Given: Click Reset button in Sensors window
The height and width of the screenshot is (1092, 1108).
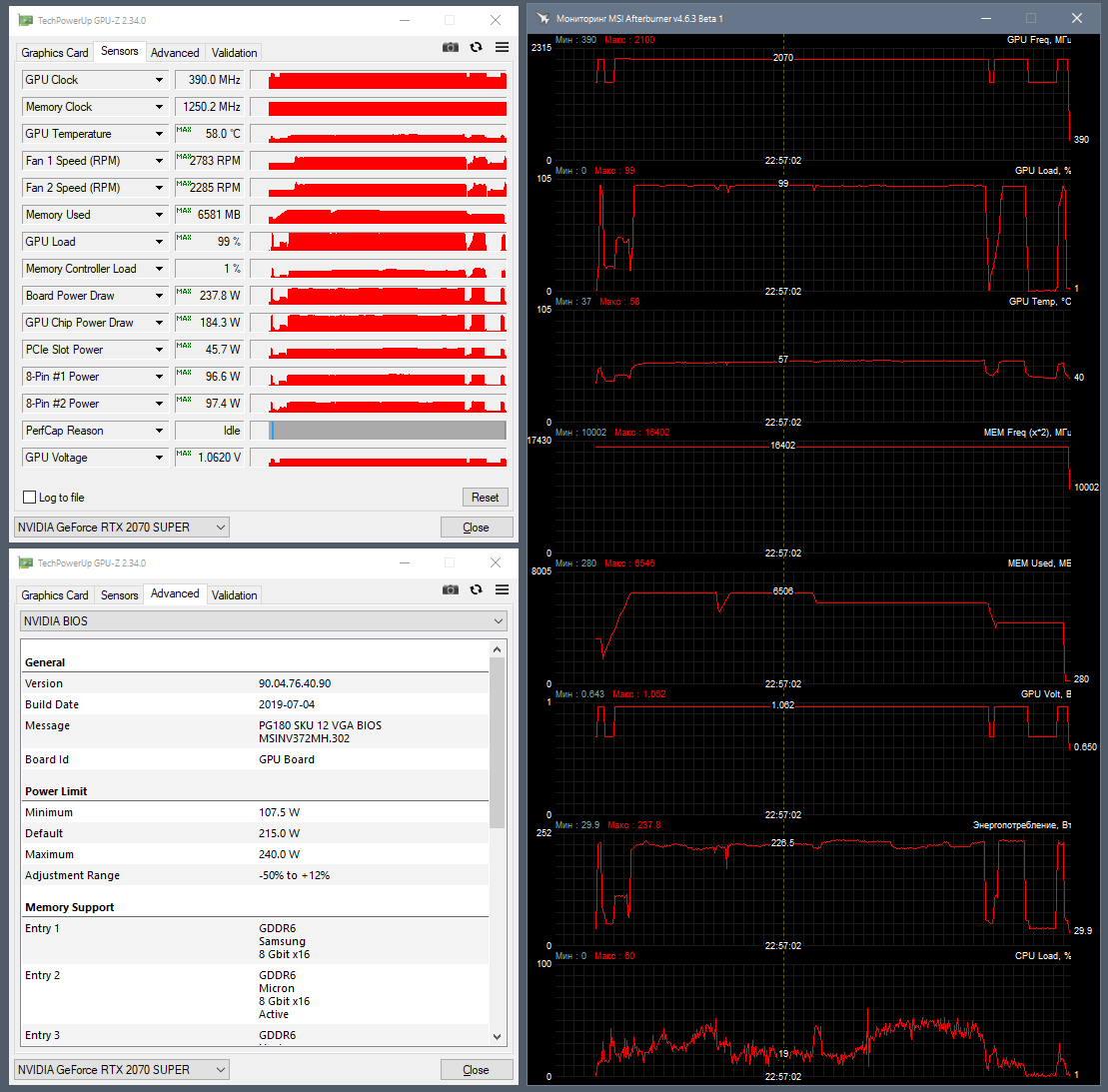Looking at the screenshot, I should point(486,498).
